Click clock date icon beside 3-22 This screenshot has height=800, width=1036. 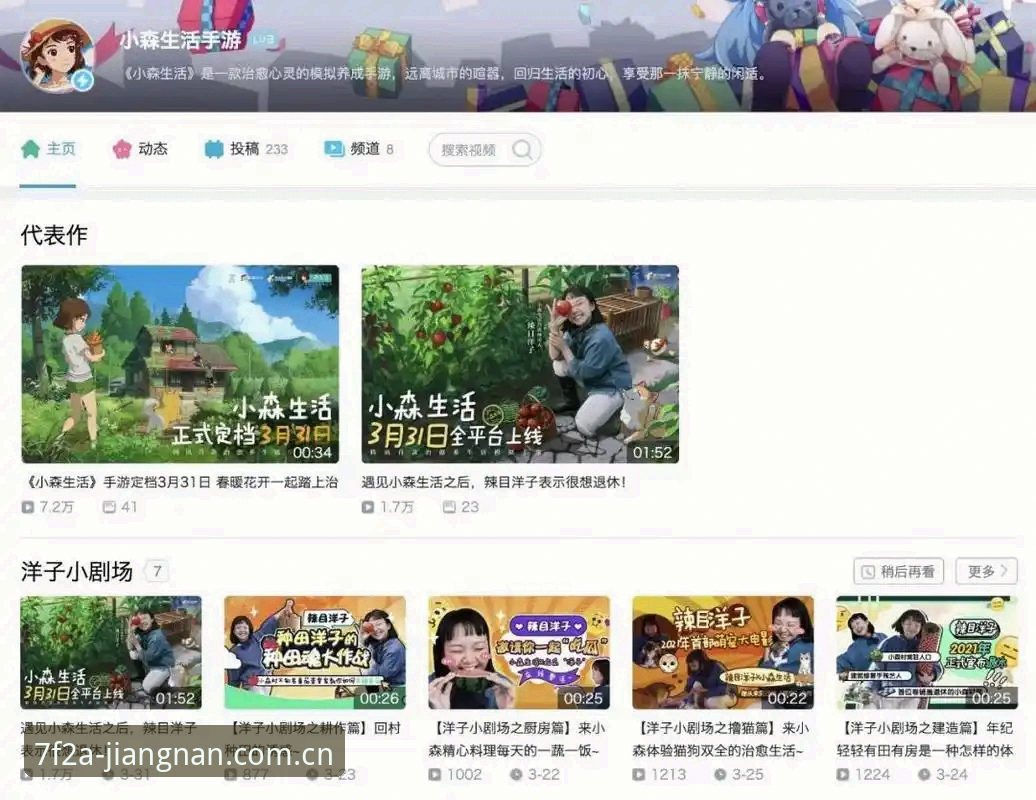(x=515, y=774)
